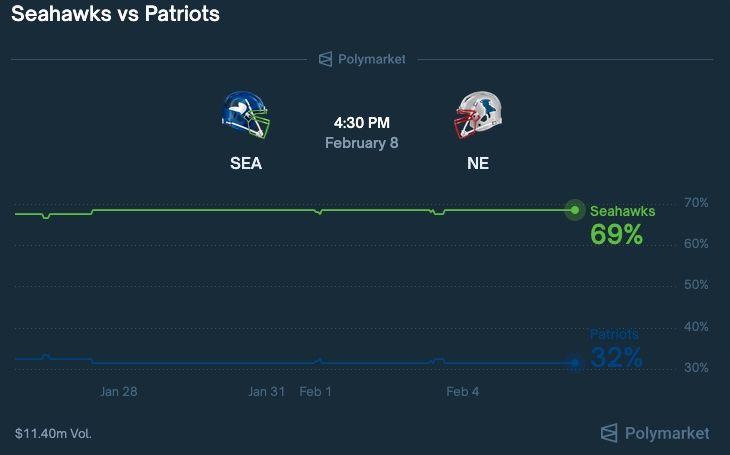Screen dimensions: 730x455
Task: Click the Patriots helmet icon
Action: (478, 115)
